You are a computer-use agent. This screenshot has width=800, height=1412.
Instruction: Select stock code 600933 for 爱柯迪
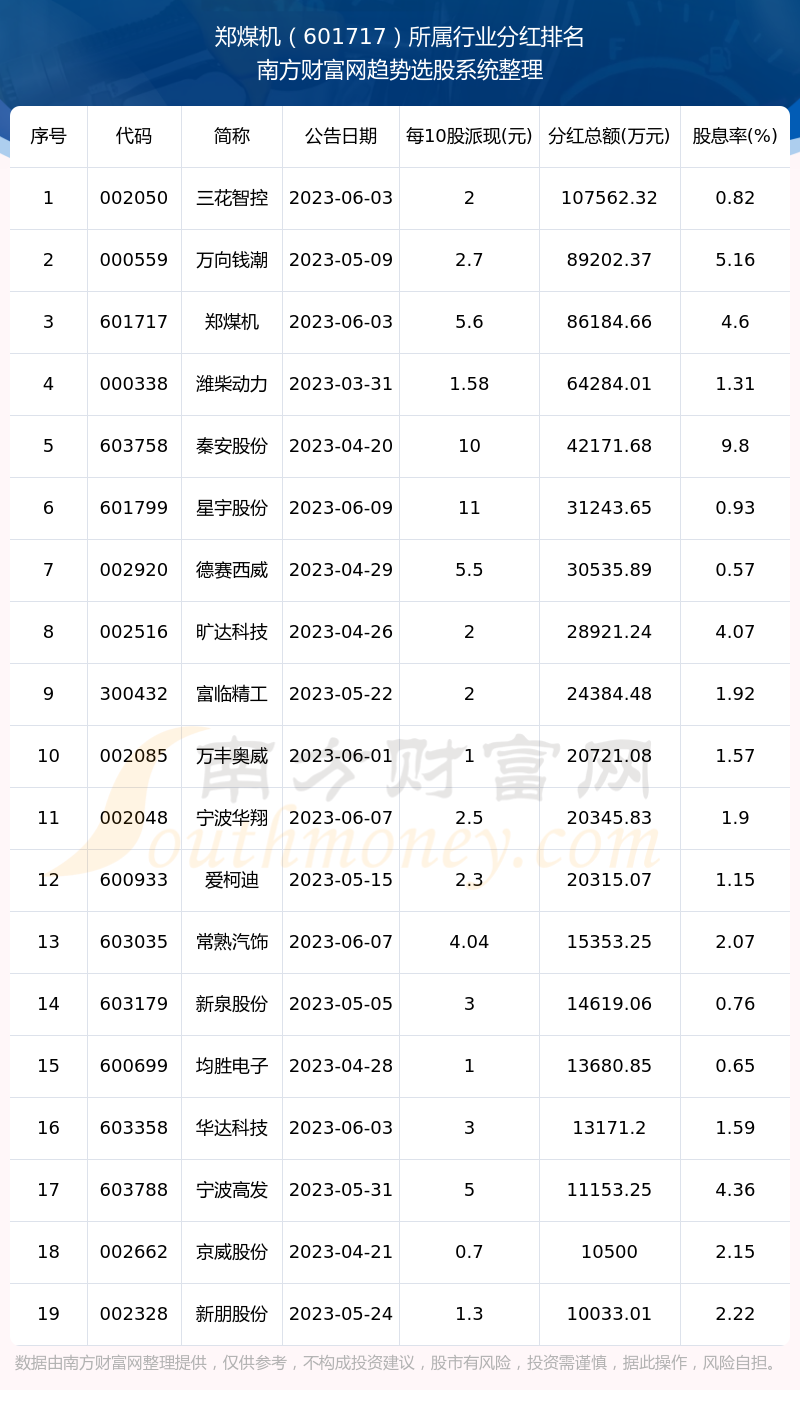pyautogui.click(x=134, y=880)
